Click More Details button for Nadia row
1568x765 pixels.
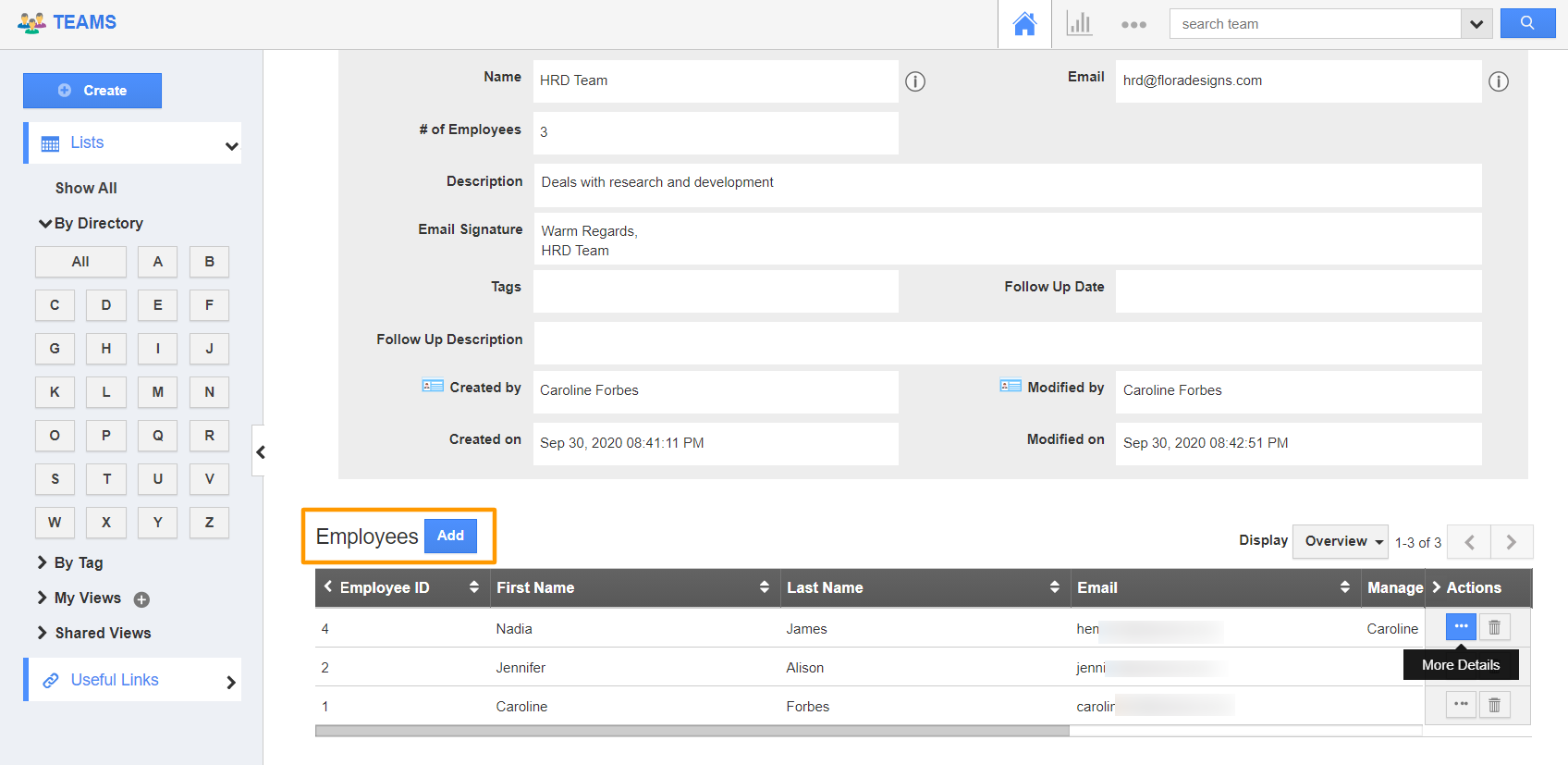click(1461, 626)
